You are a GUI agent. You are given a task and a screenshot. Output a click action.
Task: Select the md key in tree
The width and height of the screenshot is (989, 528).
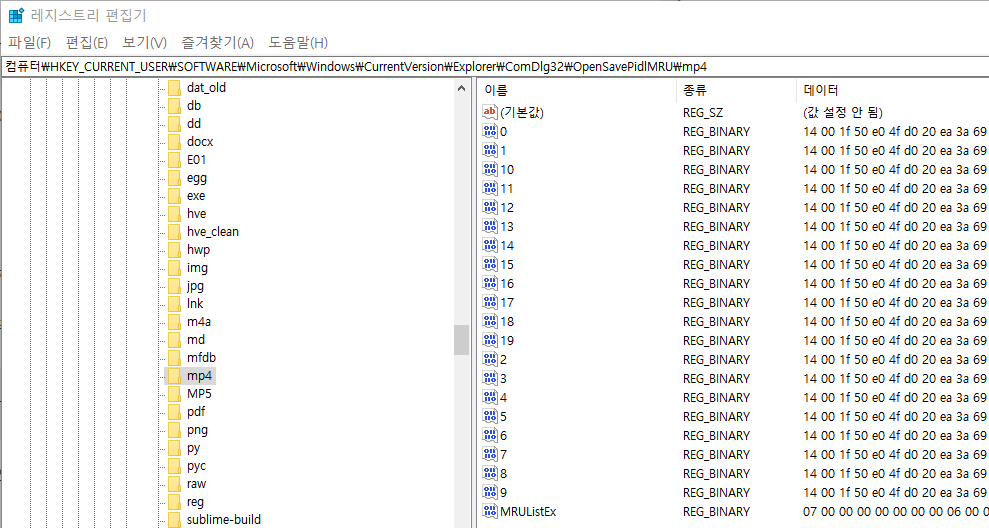[196, 339]
